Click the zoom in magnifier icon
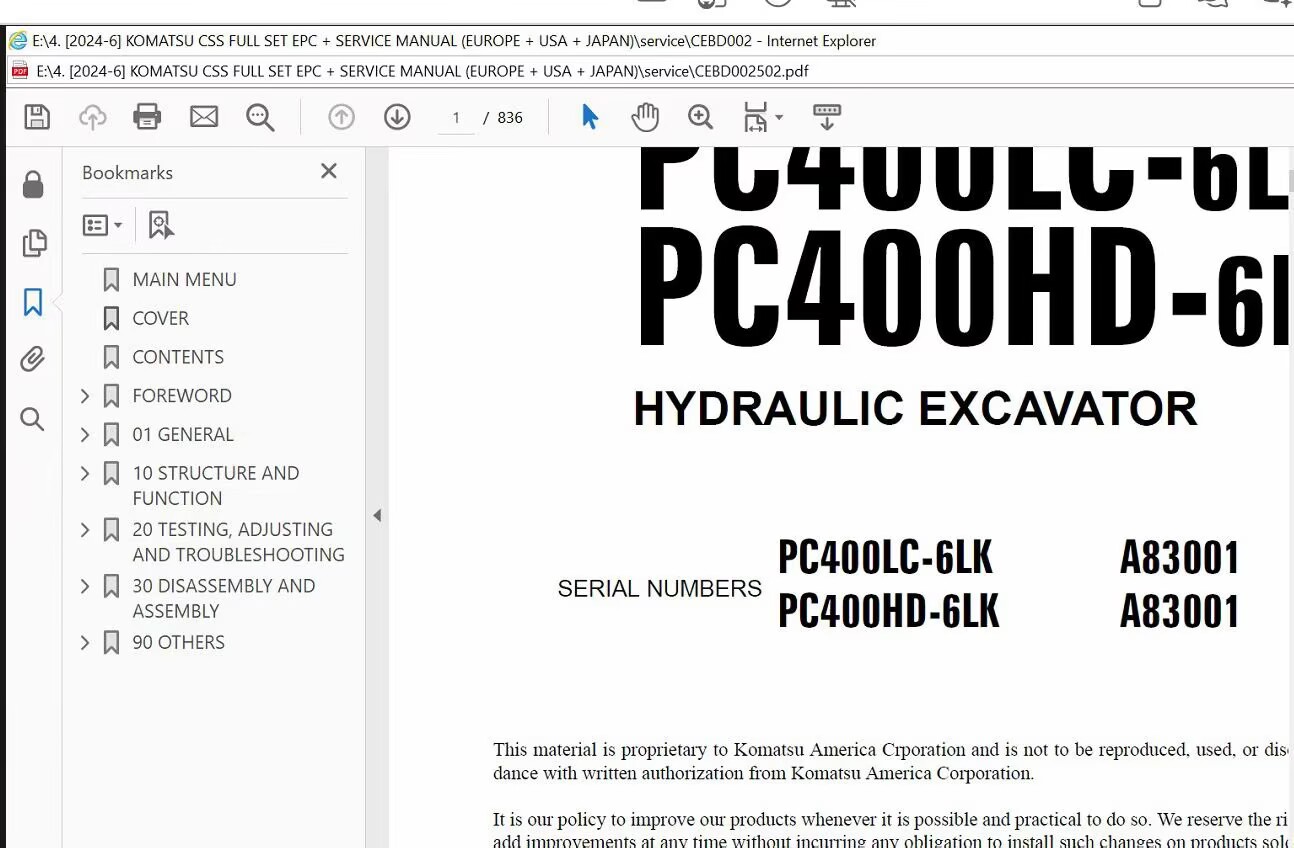Image resolution: width=1294 pixels, height=848 pixels. coord(700,117)
